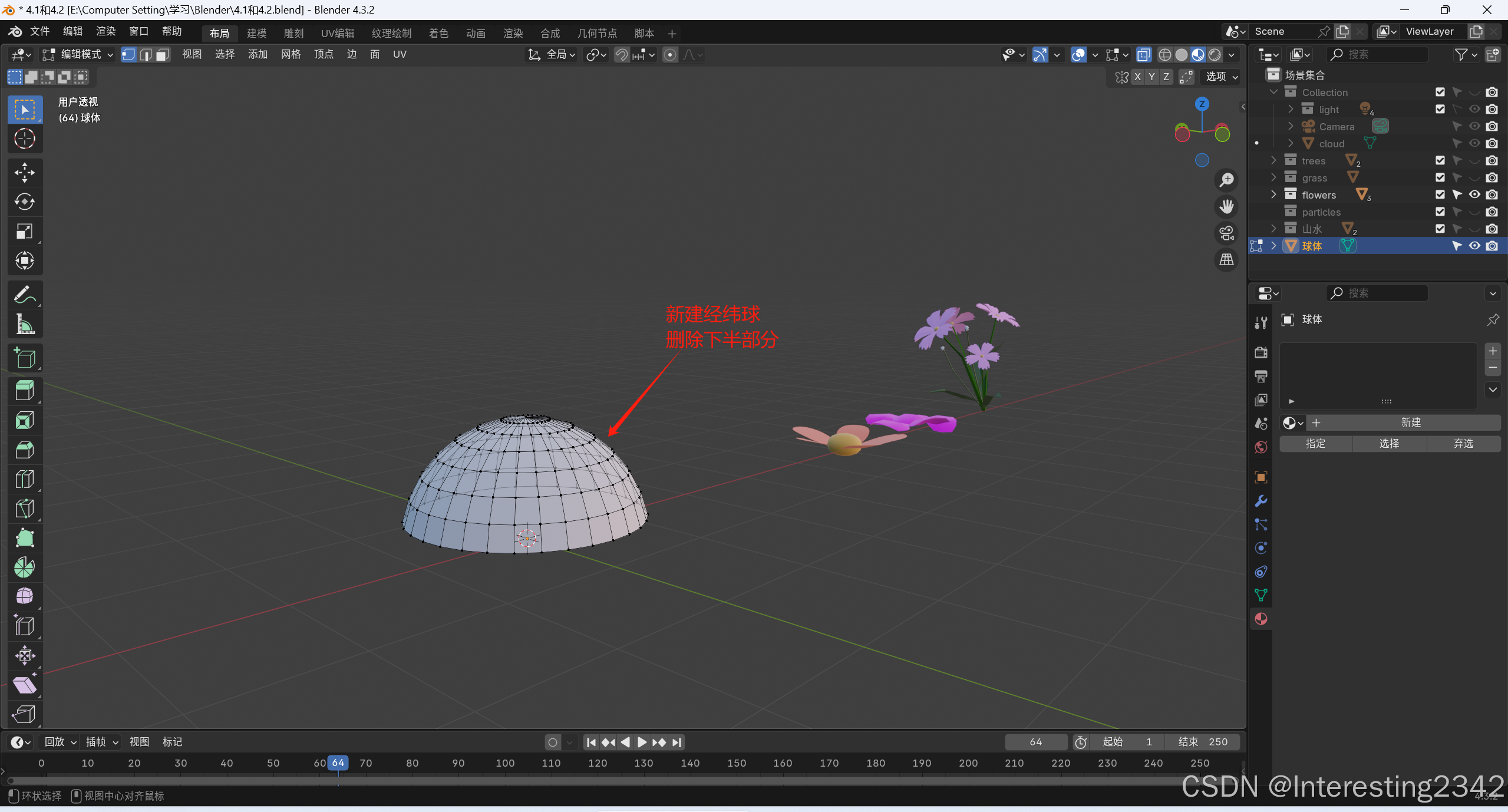Open the 网格 menu in viewport header

pos(291,55)
